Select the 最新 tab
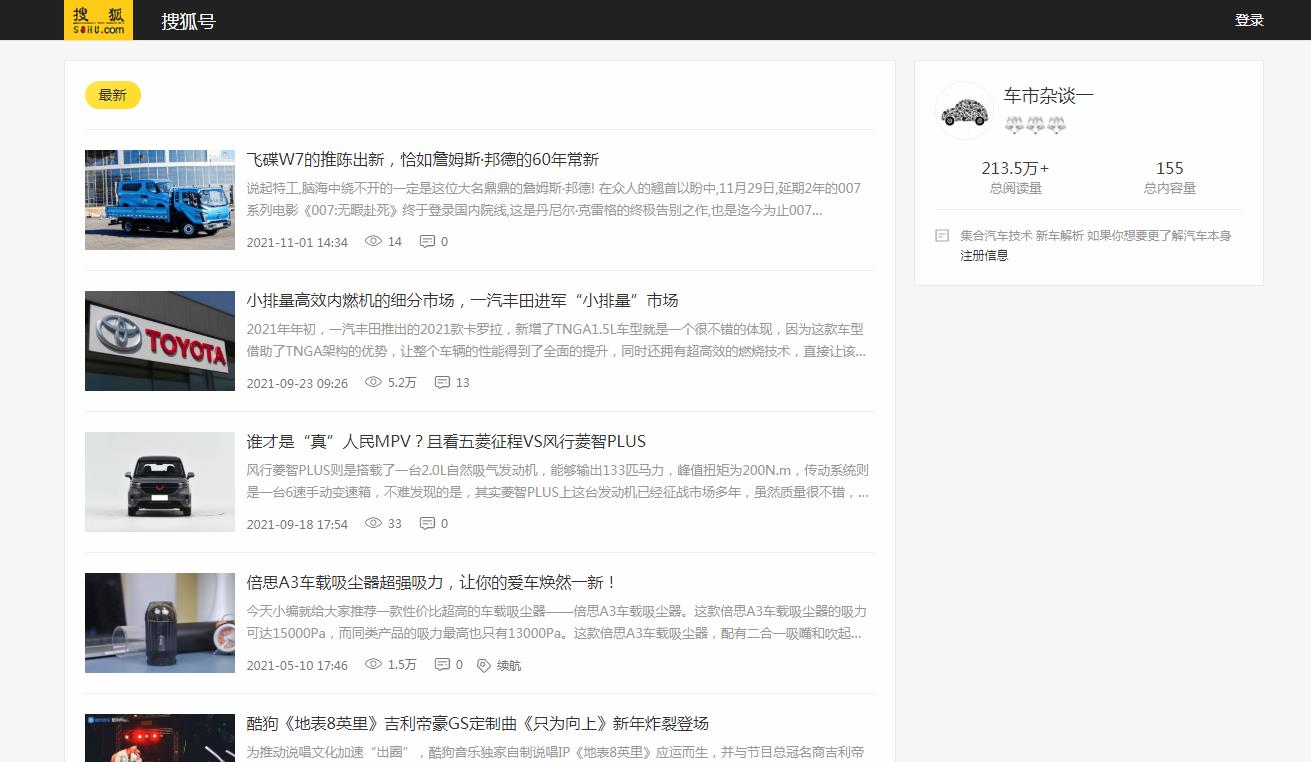This screenshot has width=1311, height=762. (x=113, y=95)
